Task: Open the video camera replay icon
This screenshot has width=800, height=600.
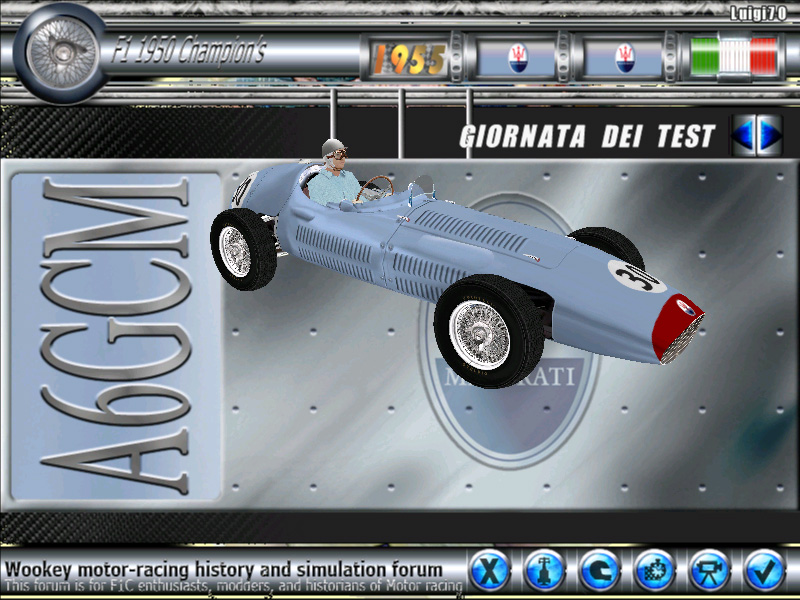Action: click(710, 570)
